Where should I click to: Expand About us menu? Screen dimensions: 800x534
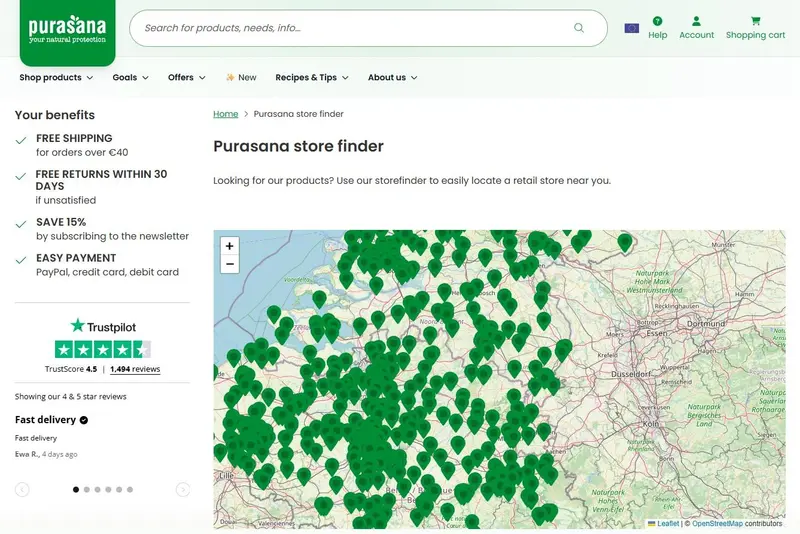tap(392, 78)
